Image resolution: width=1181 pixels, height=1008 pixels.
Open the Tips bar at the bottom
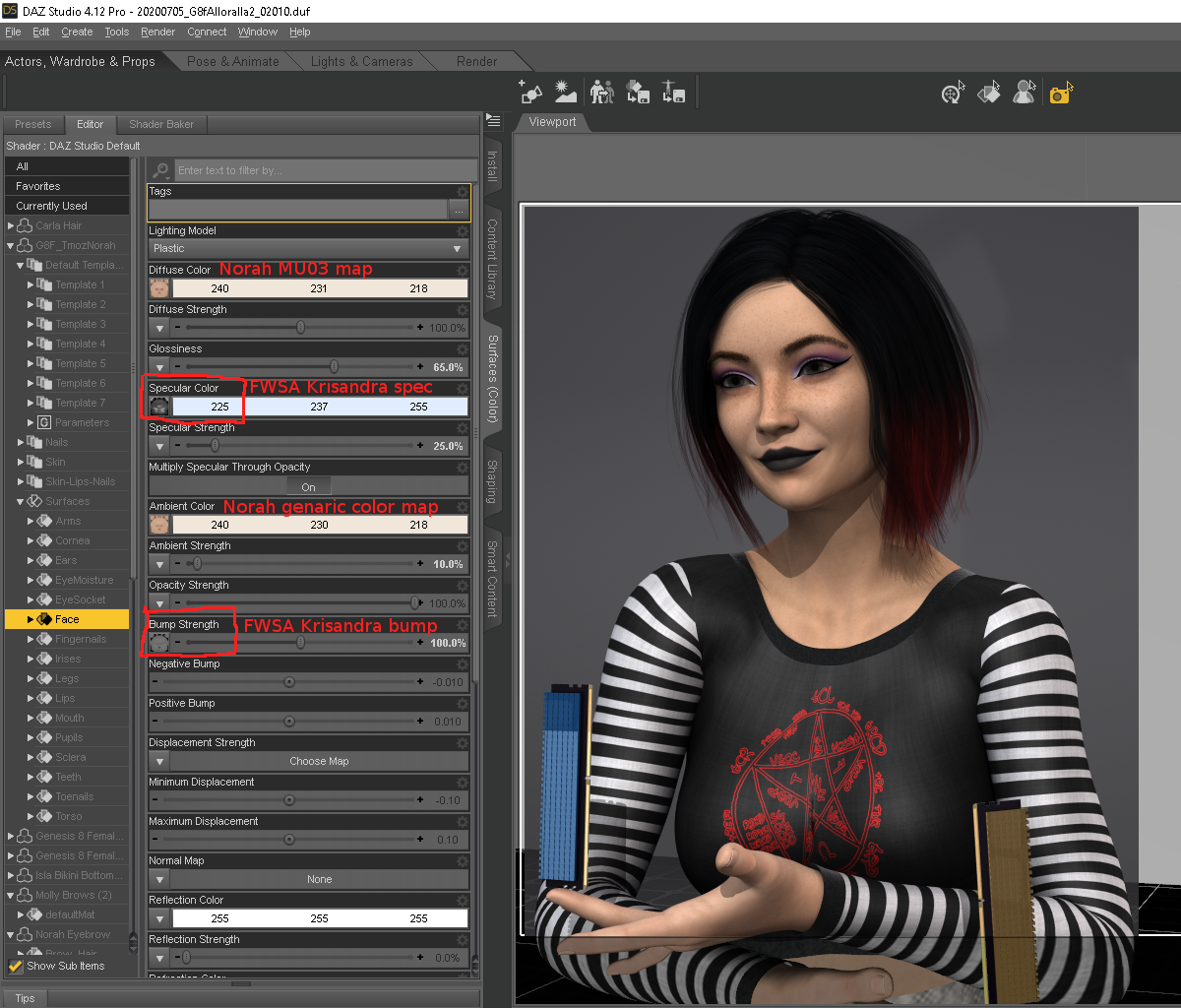(25, 998)
